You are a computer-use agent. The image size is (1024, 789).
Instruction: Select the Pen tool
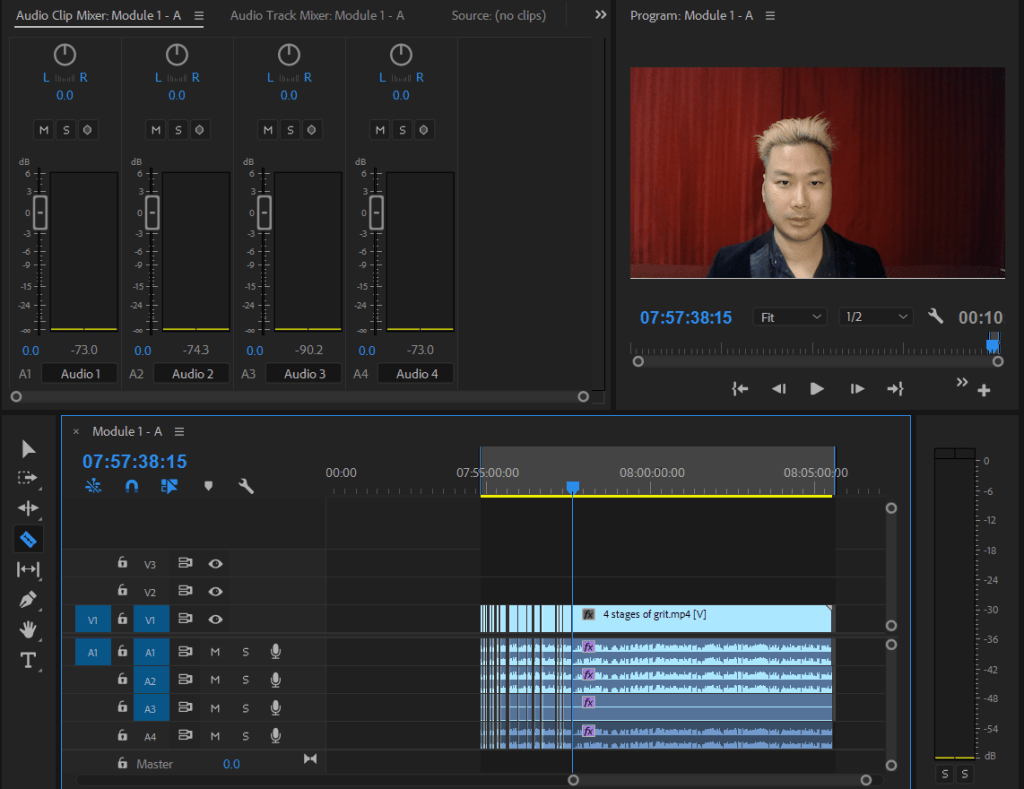[x=28, y=600]
